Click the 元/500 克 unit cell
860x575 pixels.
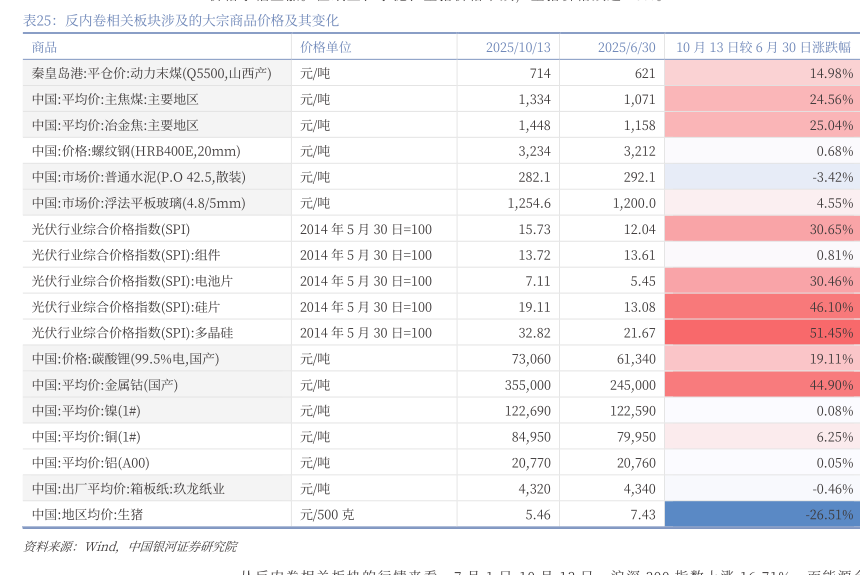pyautogui.click(x=327, y=515)
